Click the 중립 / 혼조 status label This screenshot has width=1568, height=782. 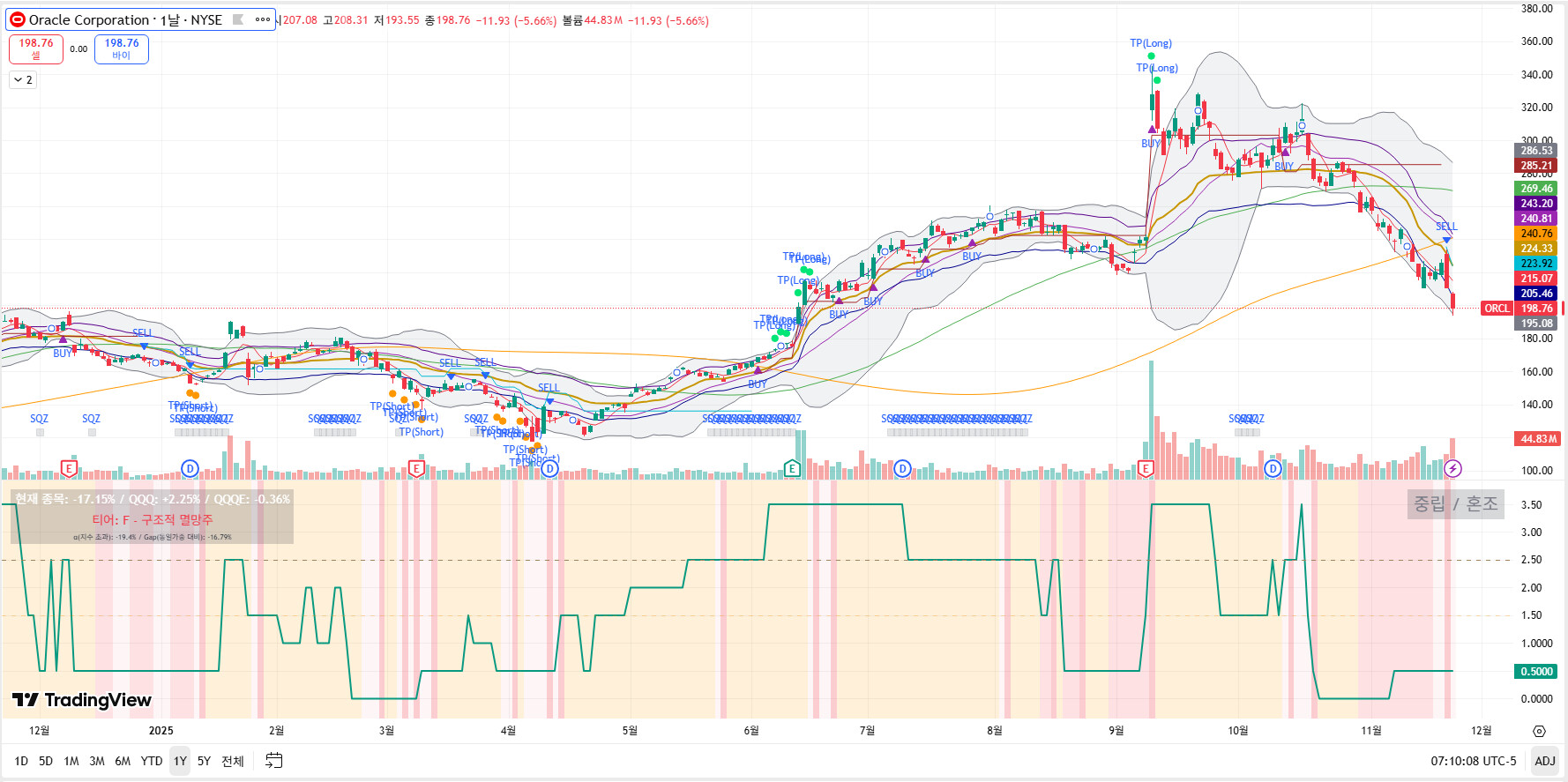(1456, 503)
